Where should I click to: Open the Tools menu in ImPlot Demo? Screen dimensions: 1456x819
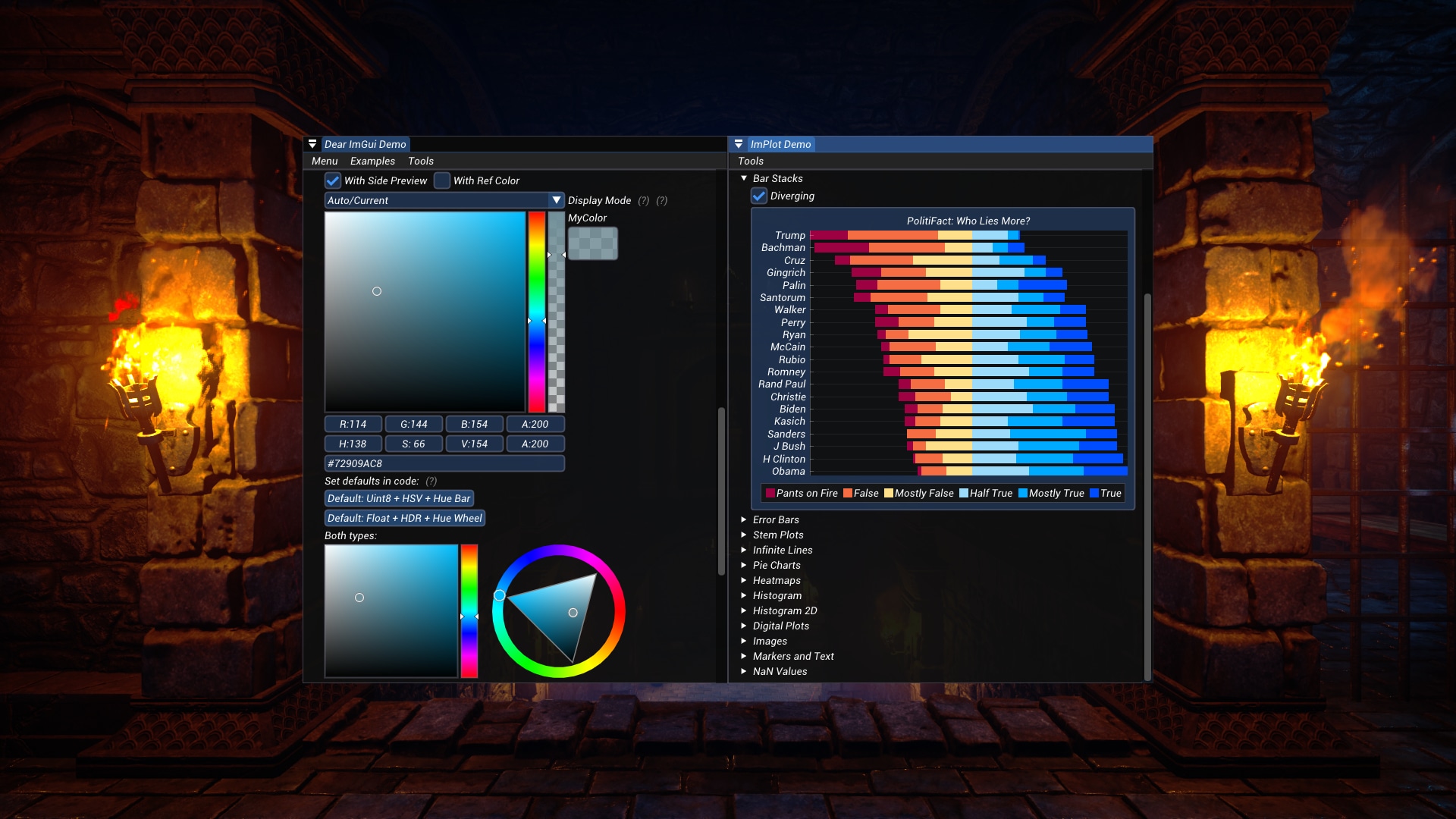752,161
